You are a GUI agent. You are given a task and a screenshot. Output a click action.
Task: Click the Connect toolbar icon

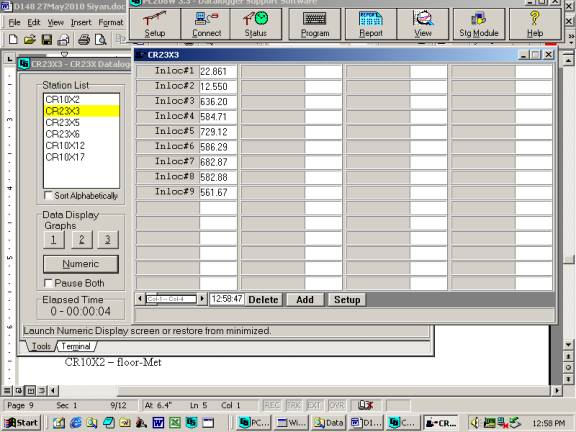[206, 24]
